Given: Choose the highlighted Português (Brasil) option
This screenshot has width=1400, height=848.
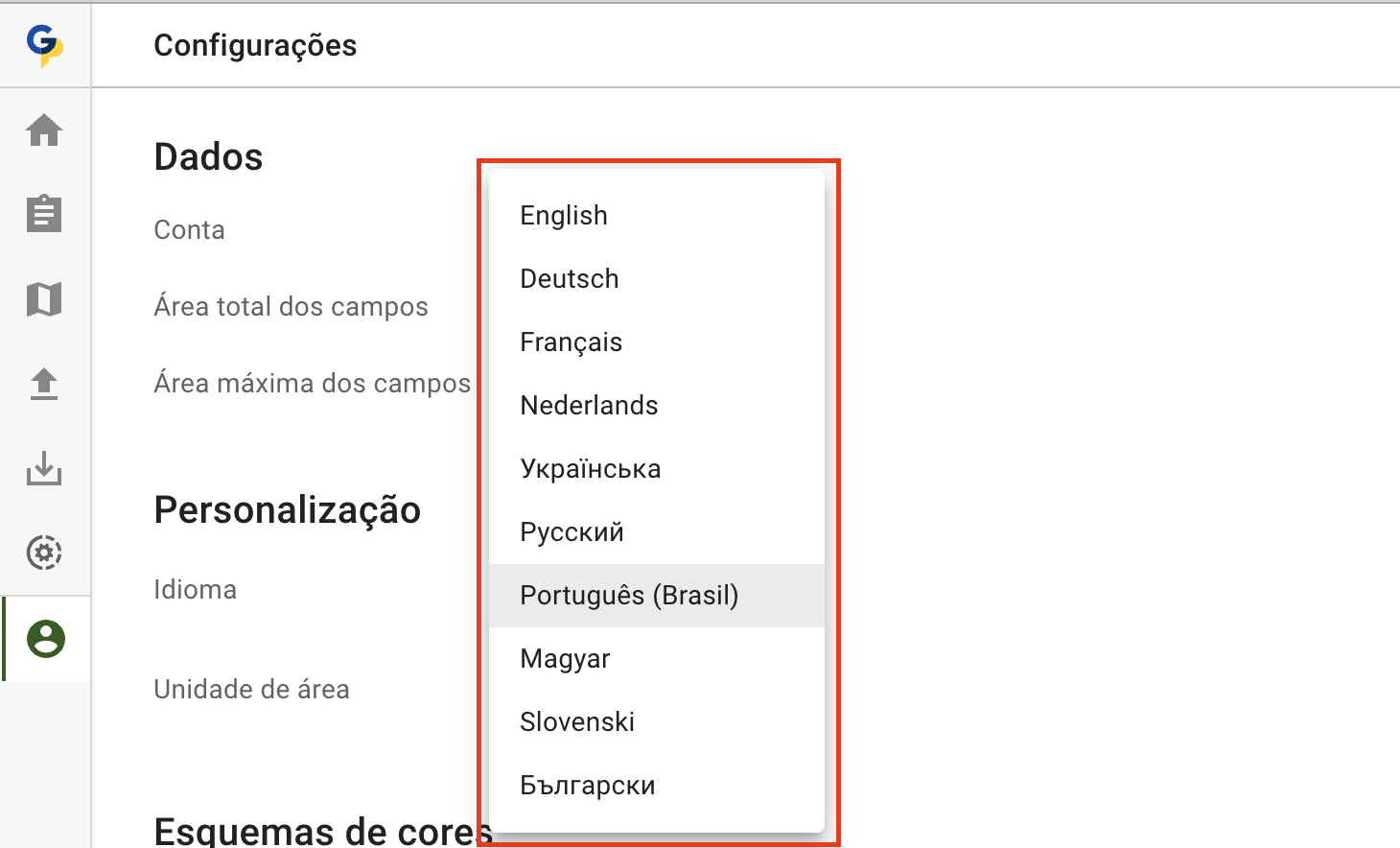Looking at the screenshot, I should point(629,596).
